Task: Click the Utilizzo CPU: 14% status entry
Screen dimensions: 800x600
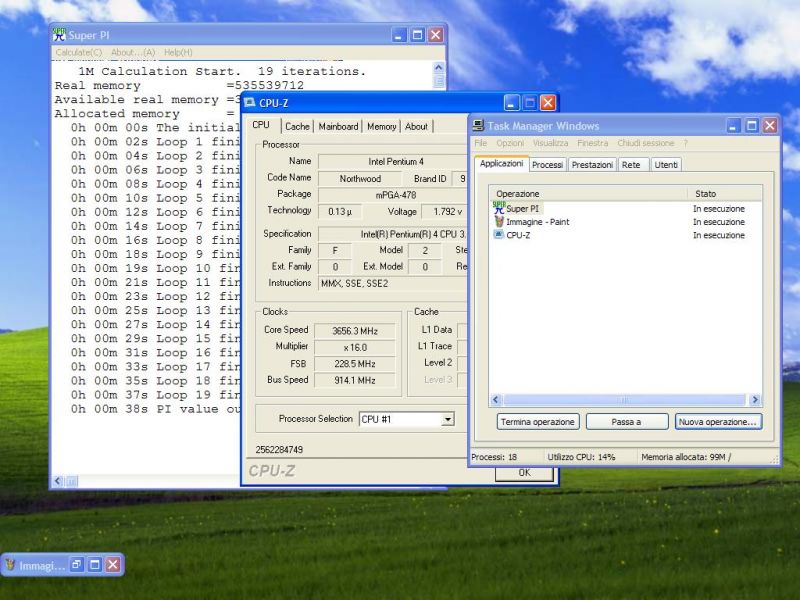Action: [581, 457]
